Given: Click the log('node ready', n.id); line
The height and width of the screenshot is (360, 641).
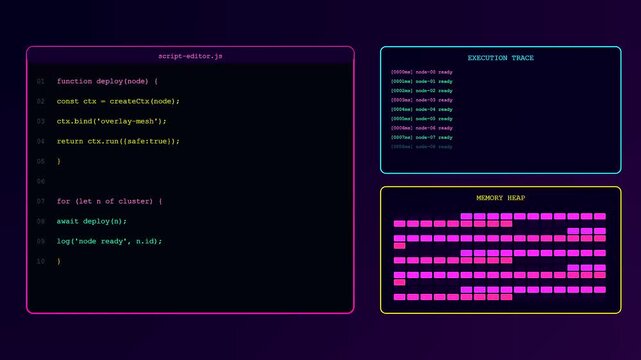Looking at the screenshot, I should click(x=109, y=241).
